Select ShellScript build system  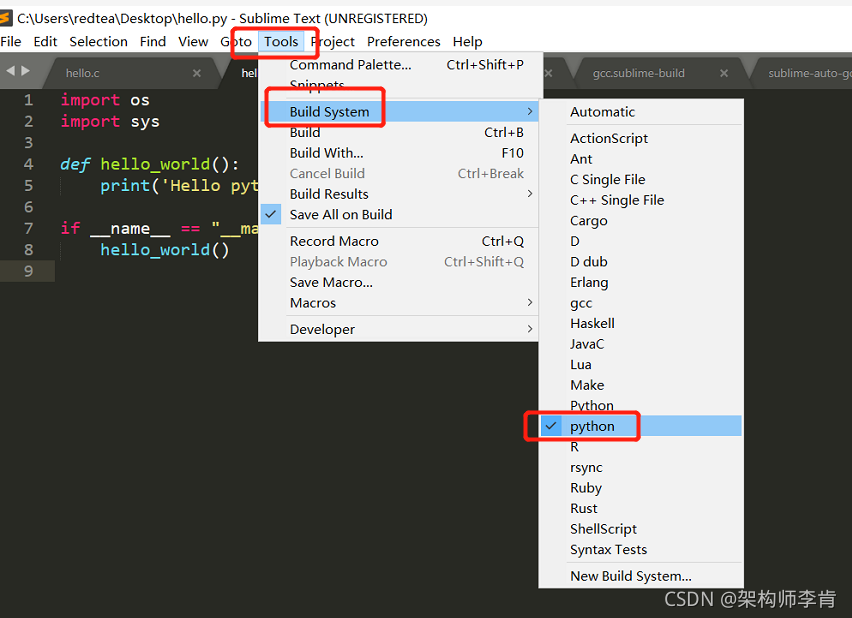pyautogui.click(x=641, y=529)
